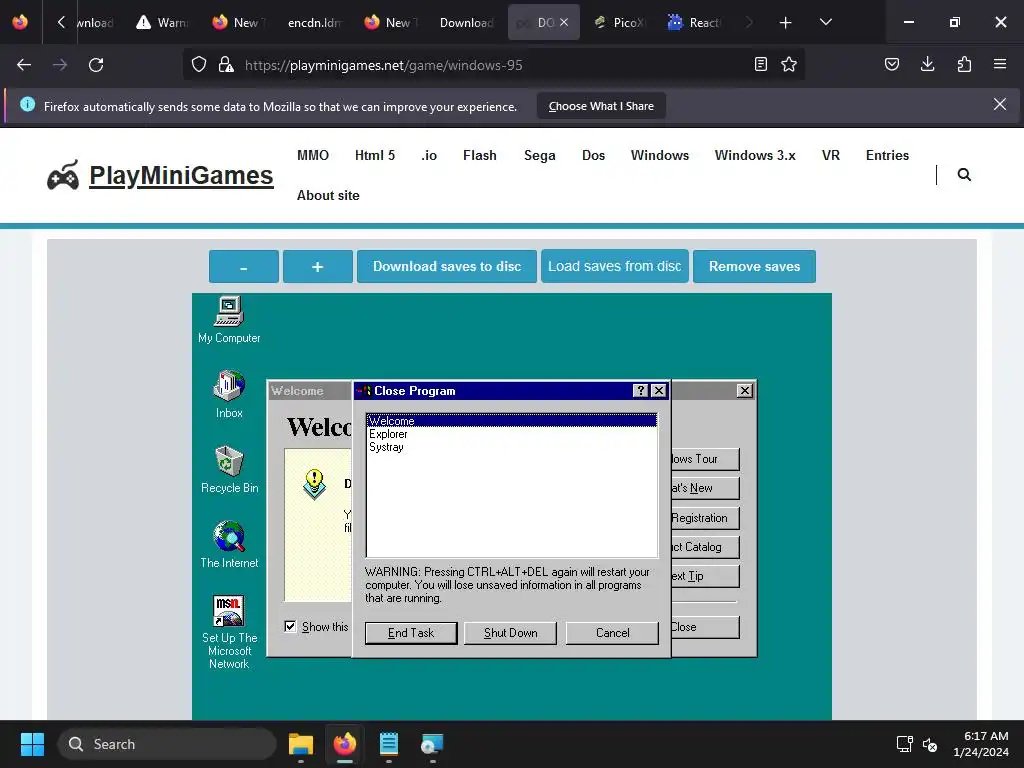Click Load saves from disc
Screen dimensions: 1024x768
(615, 266)
